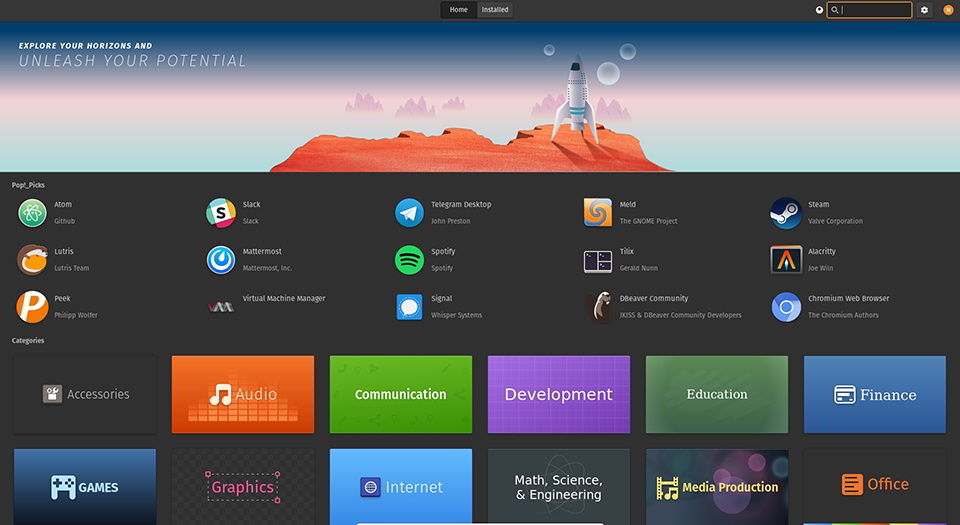Click the 'Github' developer text
Image resolution: width=960 pixels, height=525 pixels.
click(64, 221)
